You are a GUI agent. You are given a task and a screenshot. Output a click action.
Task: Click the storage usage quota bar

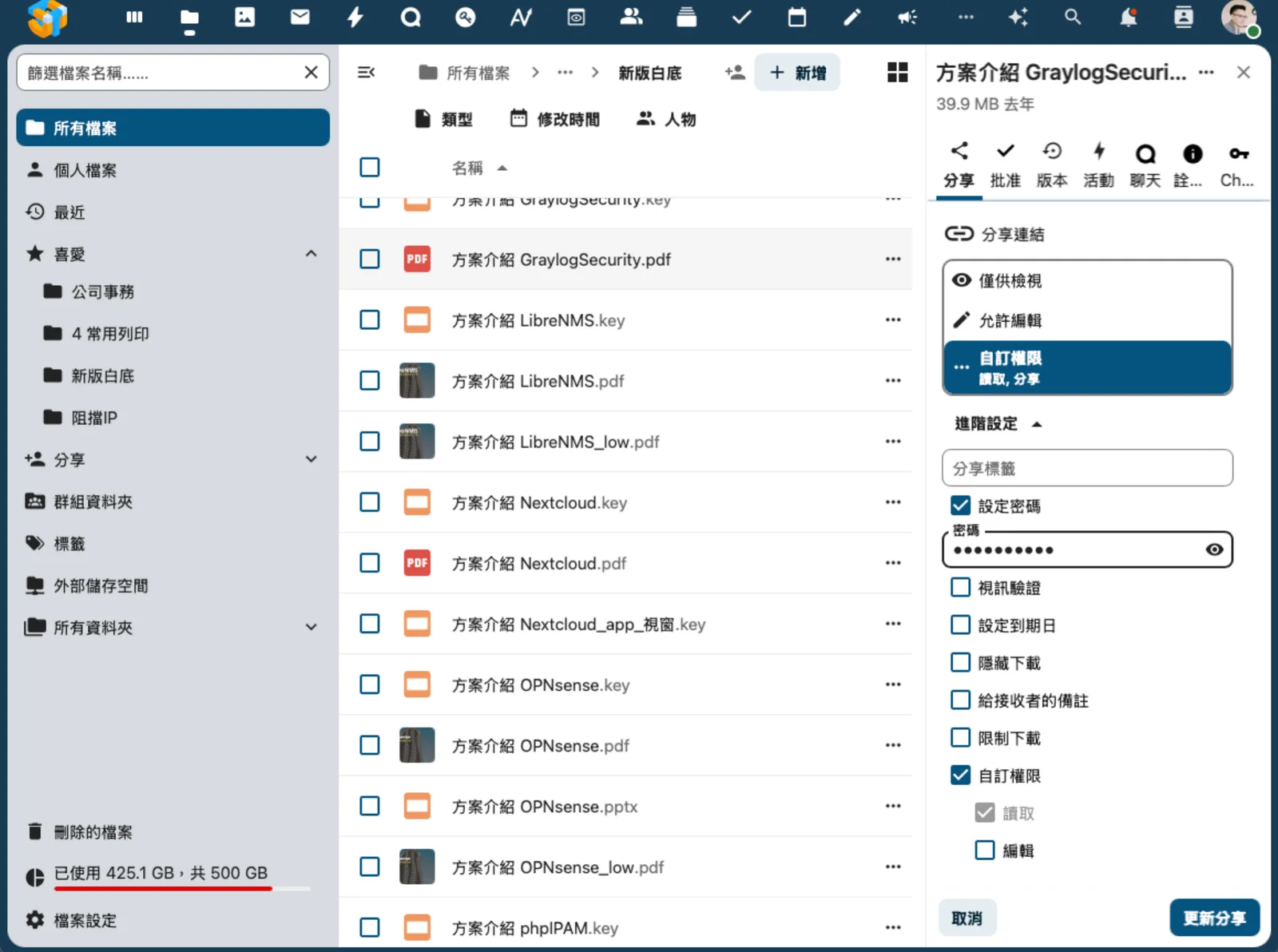click(182, 888)
